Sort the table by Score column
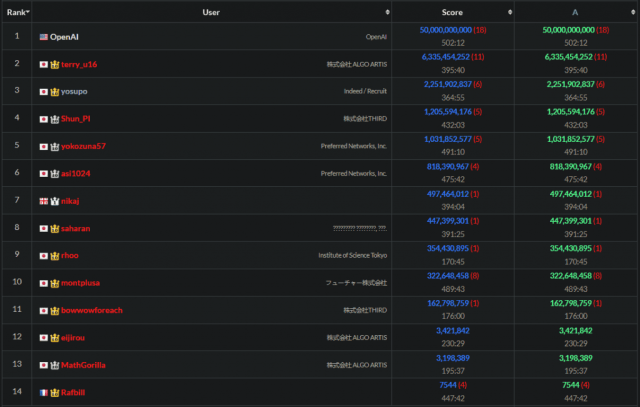Viewport: 640px width, 407px height. coord(453,12)
